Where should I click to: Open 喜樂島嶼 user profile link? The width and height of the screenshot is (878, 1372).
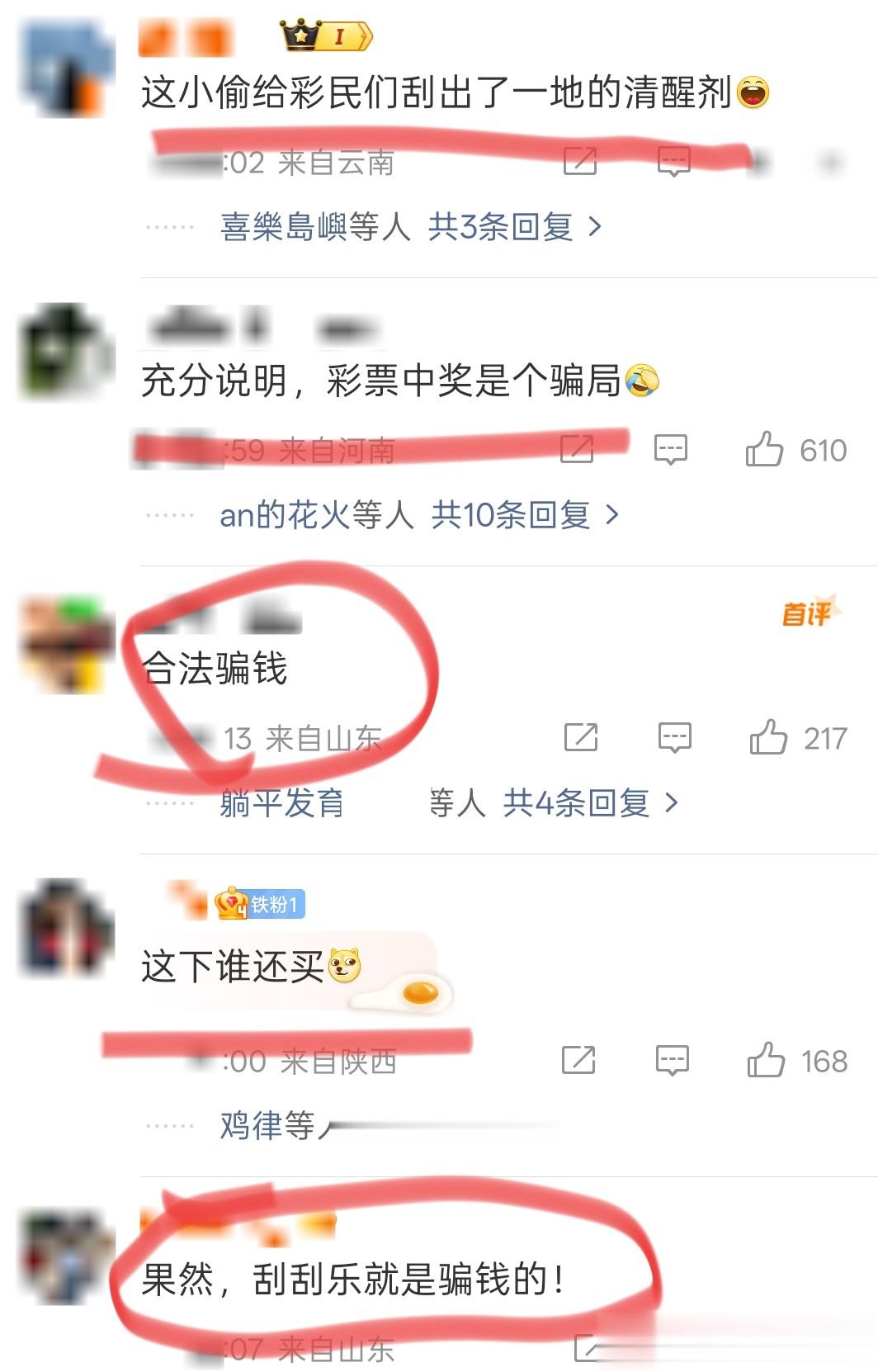coord(284,226)
